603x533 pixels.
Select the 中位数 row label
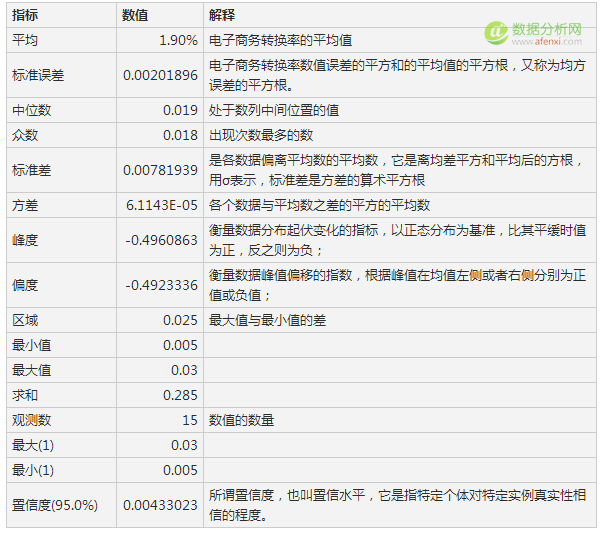(32, 110)
